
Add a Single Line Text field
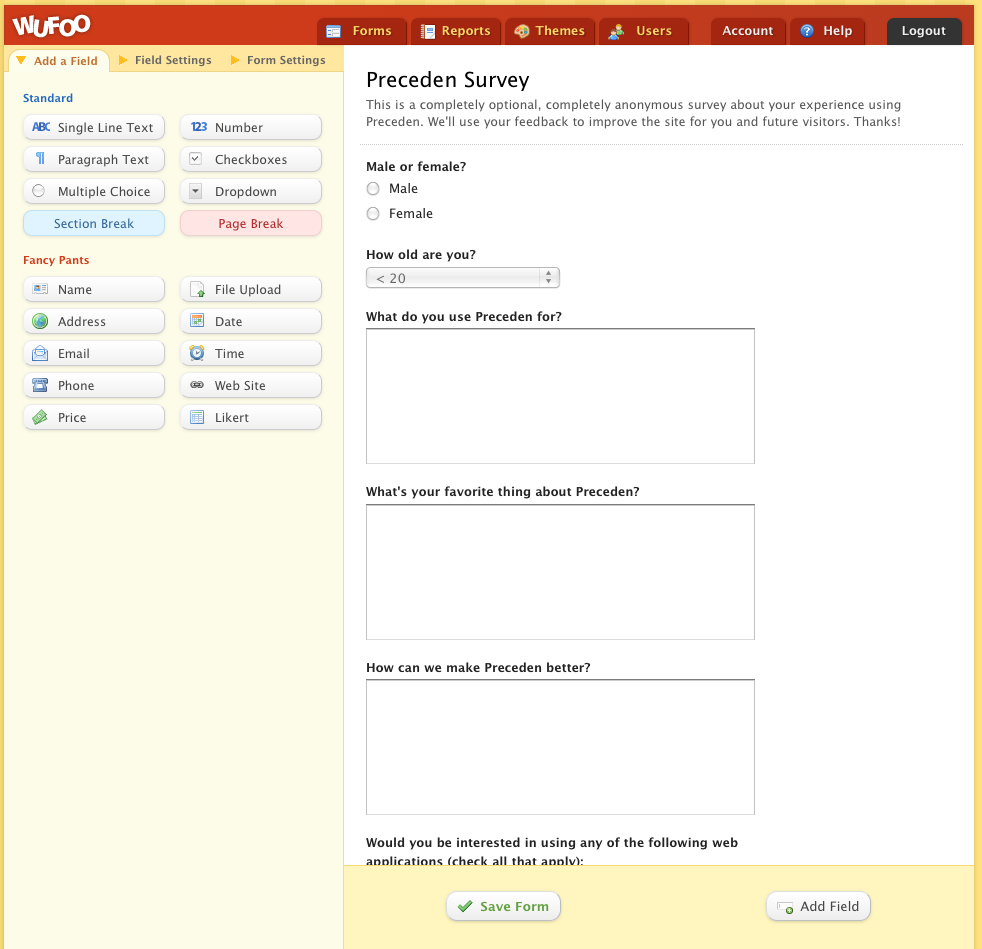94,128
